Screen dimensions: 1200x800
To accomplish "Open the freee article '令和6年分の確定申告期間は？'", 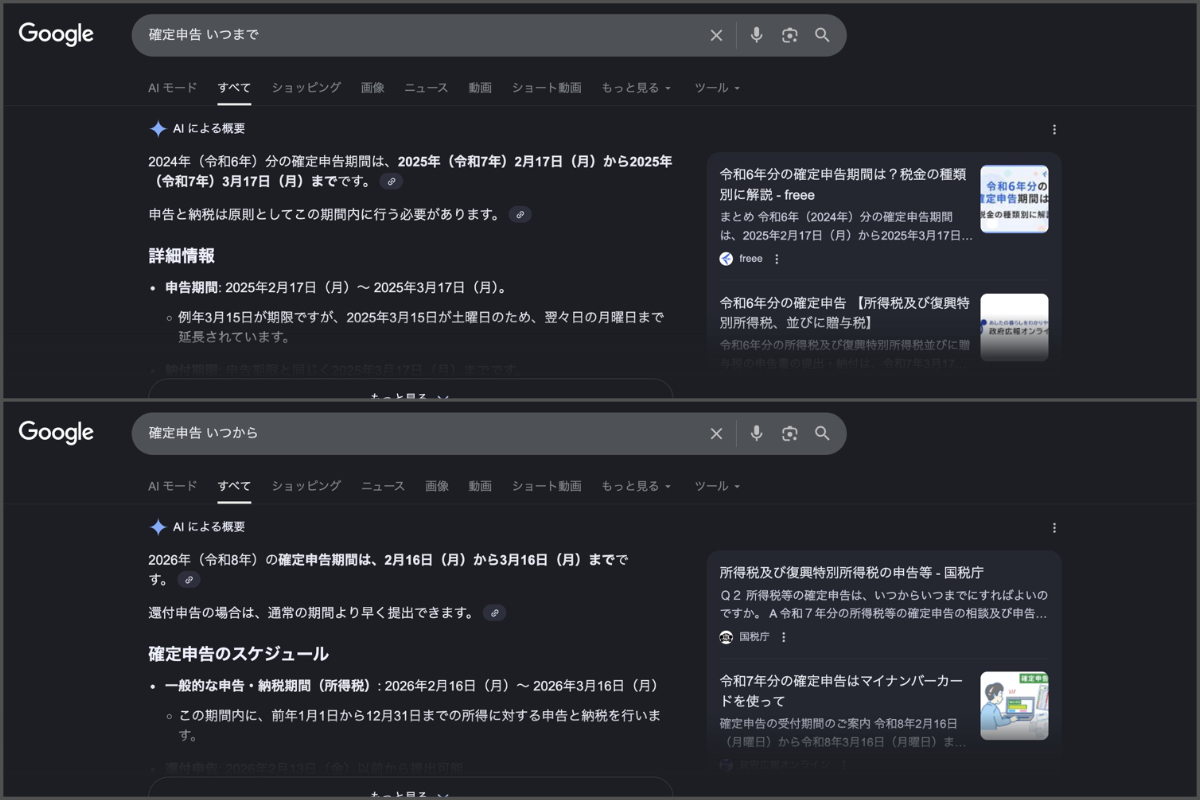I will (x=842, y=184).
